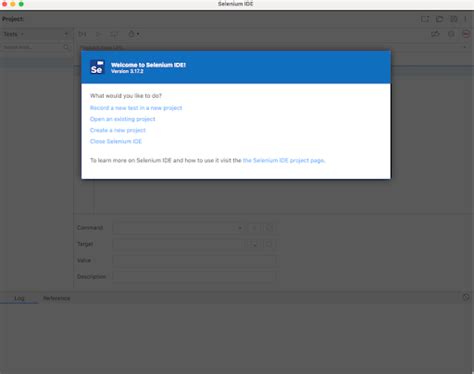The height and width of the screenshot is (374, 474).
Task: Click the Step over current command icon
Action: click(114, 34)
